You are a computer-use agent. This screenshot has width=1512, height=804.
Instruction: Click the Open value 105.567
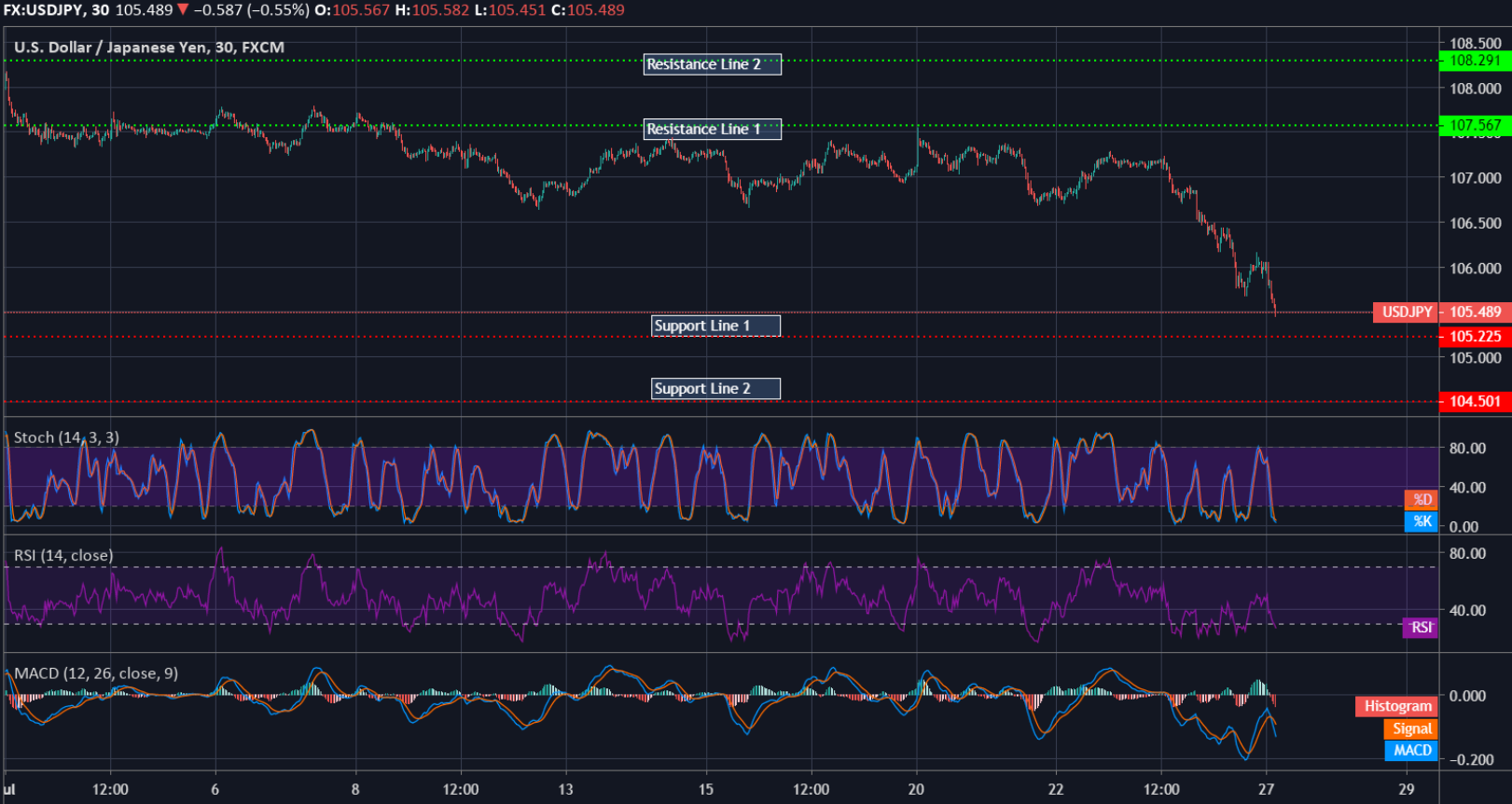[362, 10]
